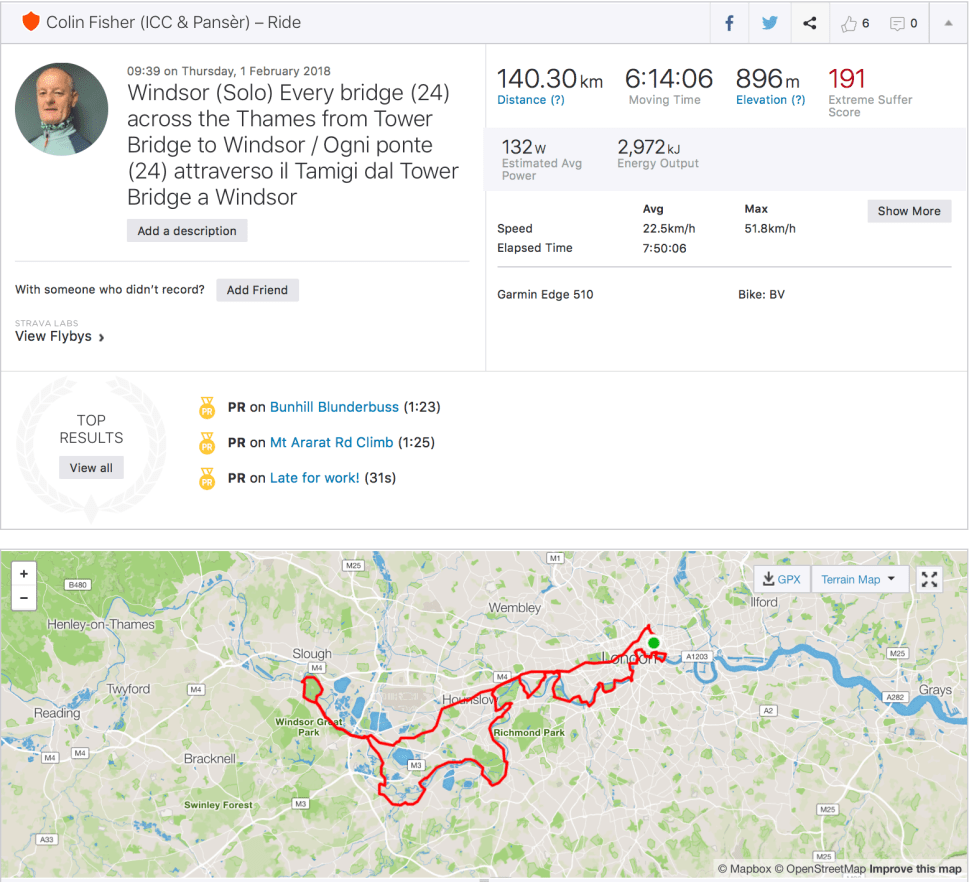This screenshot has height=882, width=969.
Task: Open the share options icon
Action: tap(810, 23)
